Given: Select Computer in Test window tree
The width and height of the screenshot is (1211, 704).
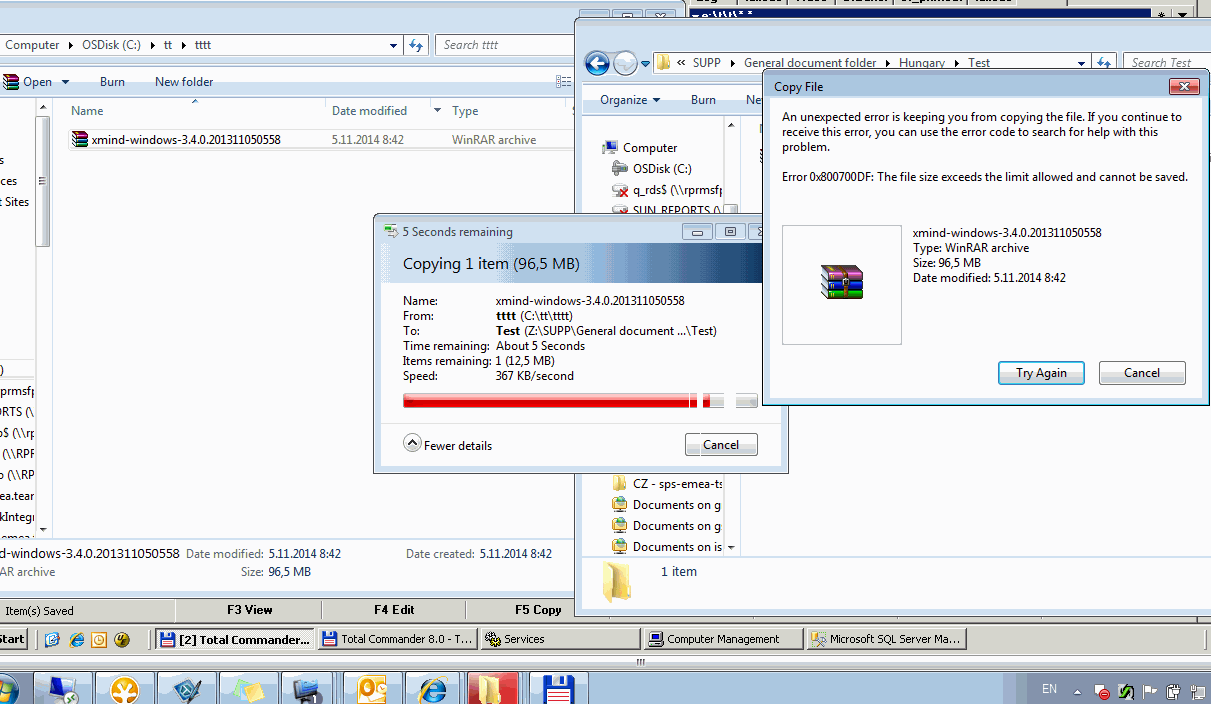Looking at the screenshot, I should point(650,148).
